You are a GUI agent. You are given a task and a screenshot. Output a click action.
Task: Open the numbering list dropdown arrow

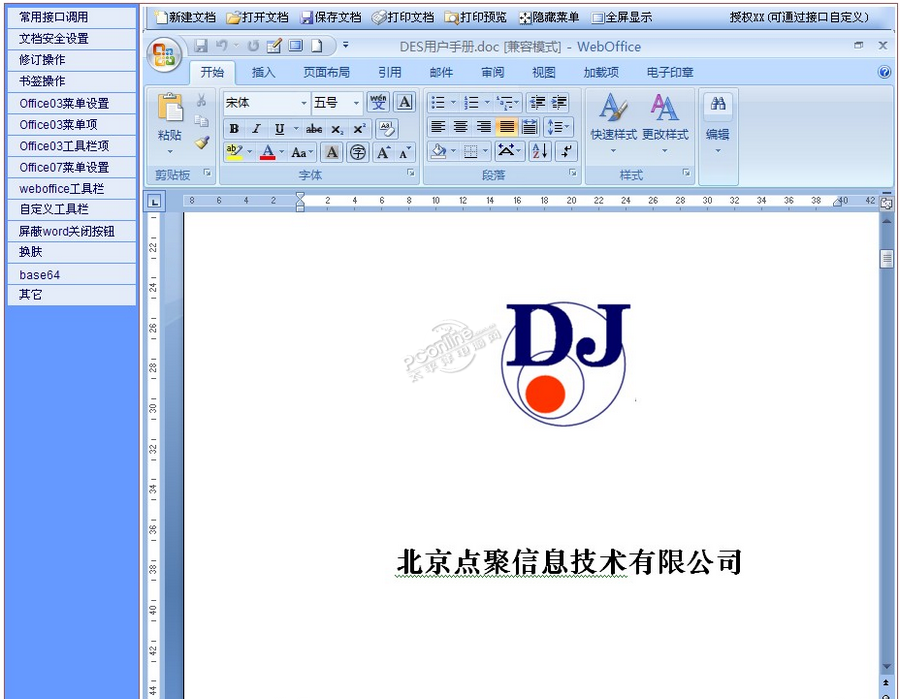[487, 103]
